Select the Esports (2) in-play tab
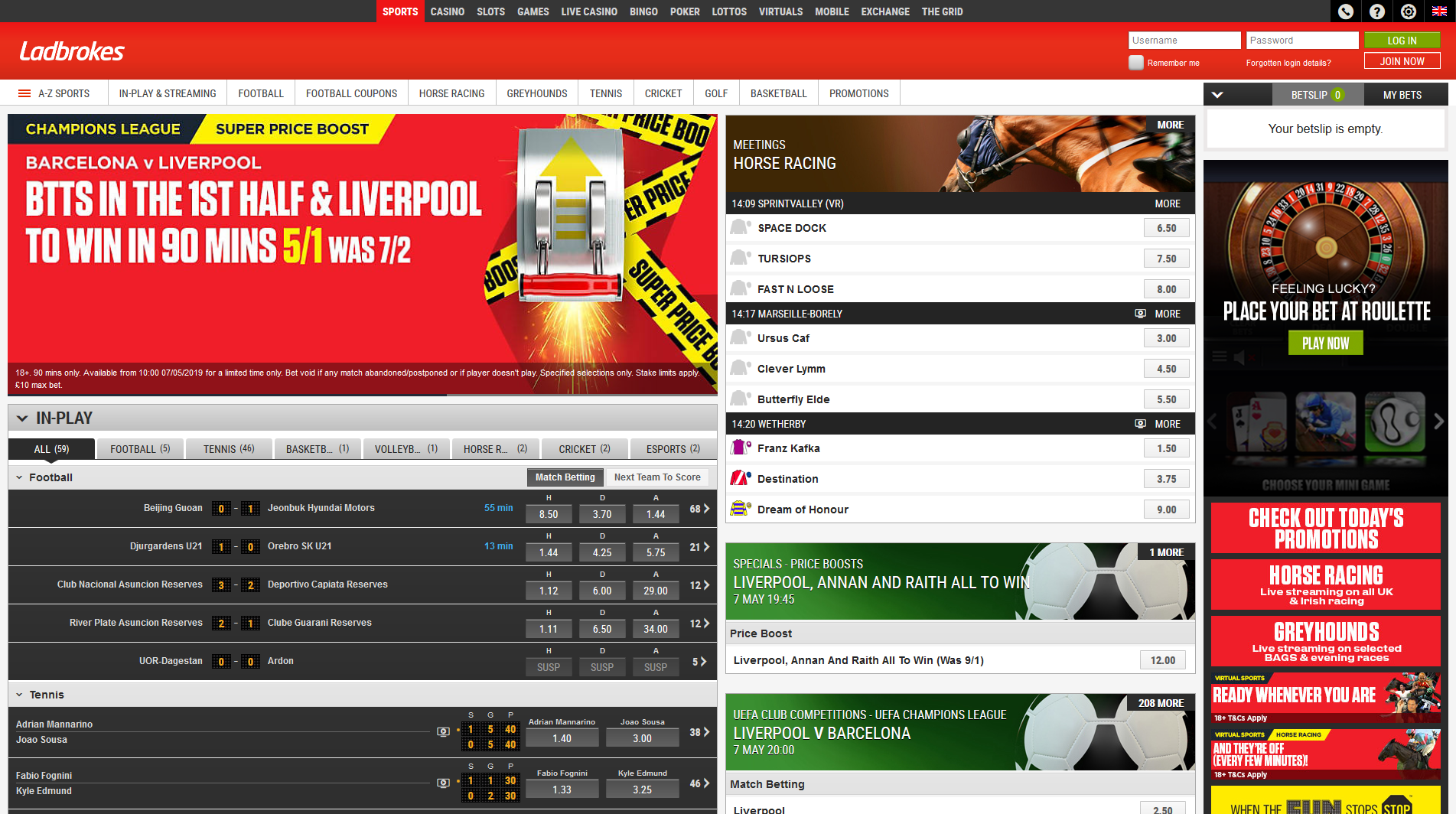Image resolution: width=1456 pixels, height=814 pixels. (673, 449)
